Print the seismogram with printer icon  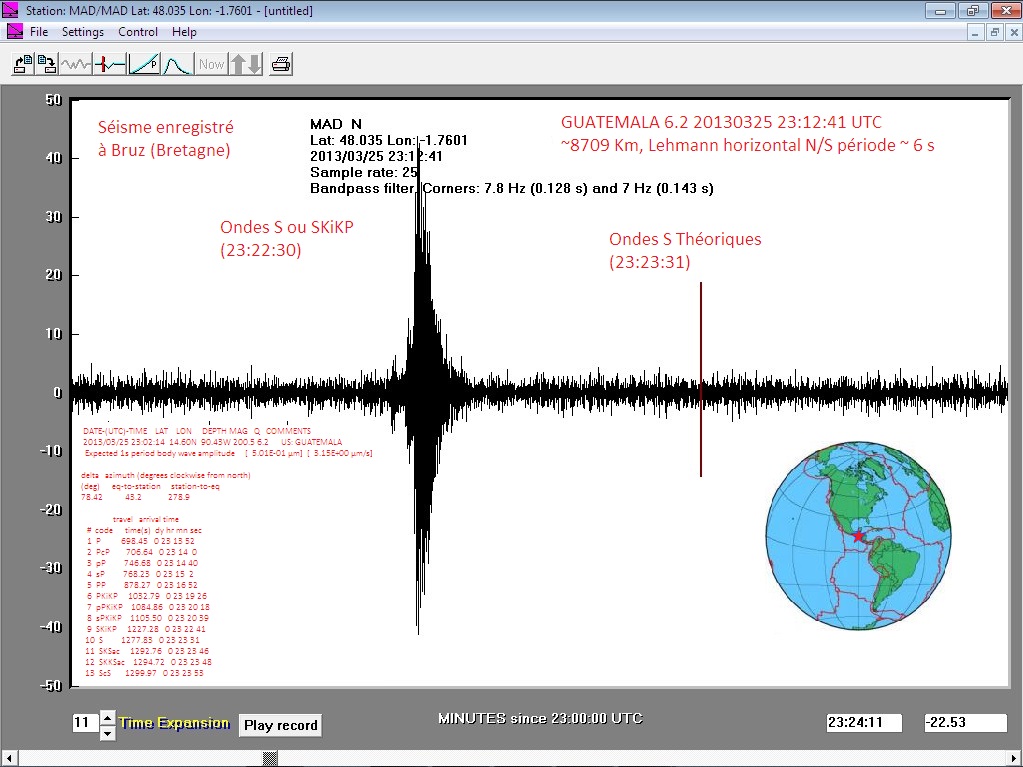point(281,64)
